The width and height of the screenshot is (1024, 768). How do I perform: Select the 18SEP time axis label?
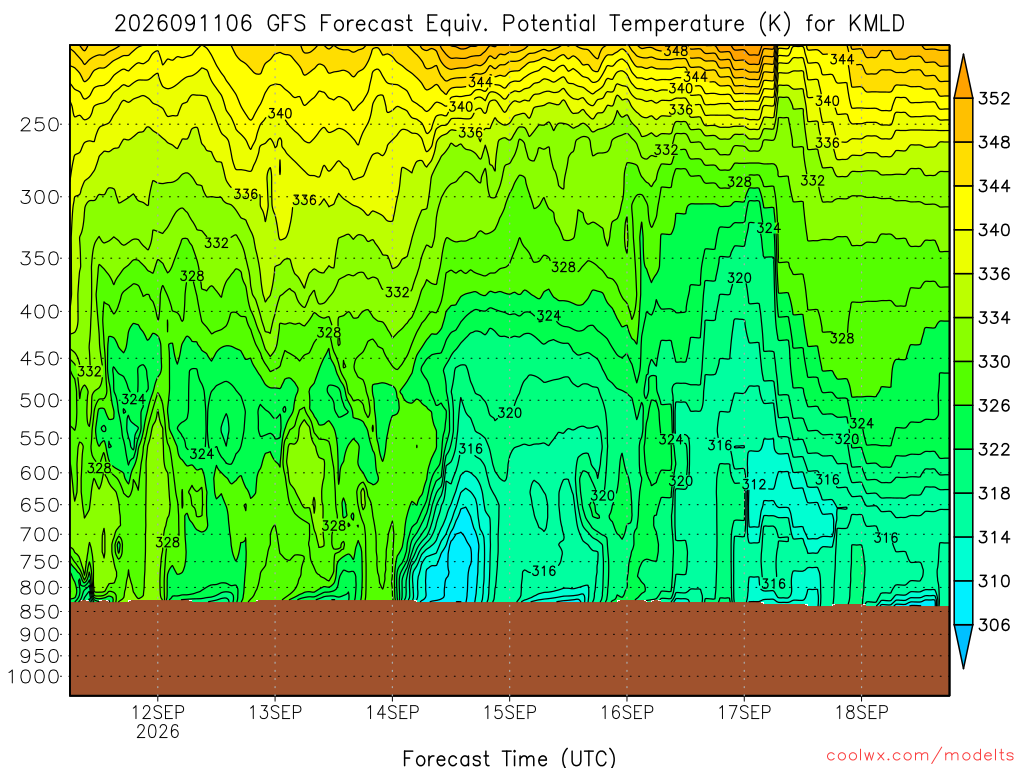pos(862,712)
